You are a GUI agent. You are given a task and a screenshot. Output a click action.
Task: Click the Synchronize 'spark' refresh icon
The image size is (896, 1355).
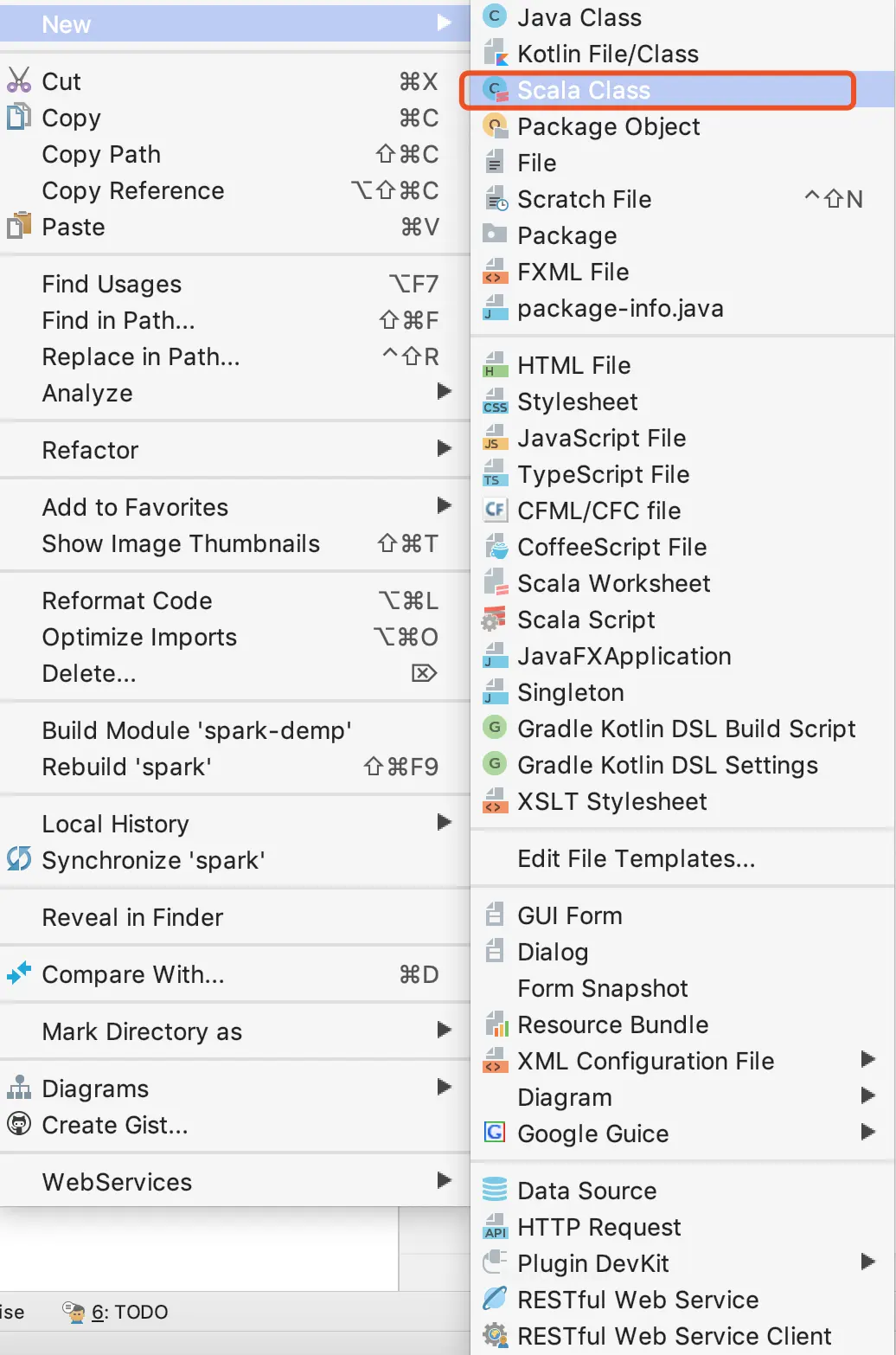click(18, 859)
